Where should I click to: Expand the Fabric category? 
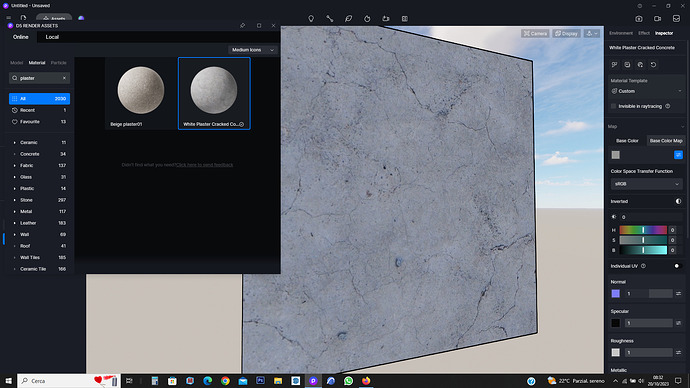[15, 165]
